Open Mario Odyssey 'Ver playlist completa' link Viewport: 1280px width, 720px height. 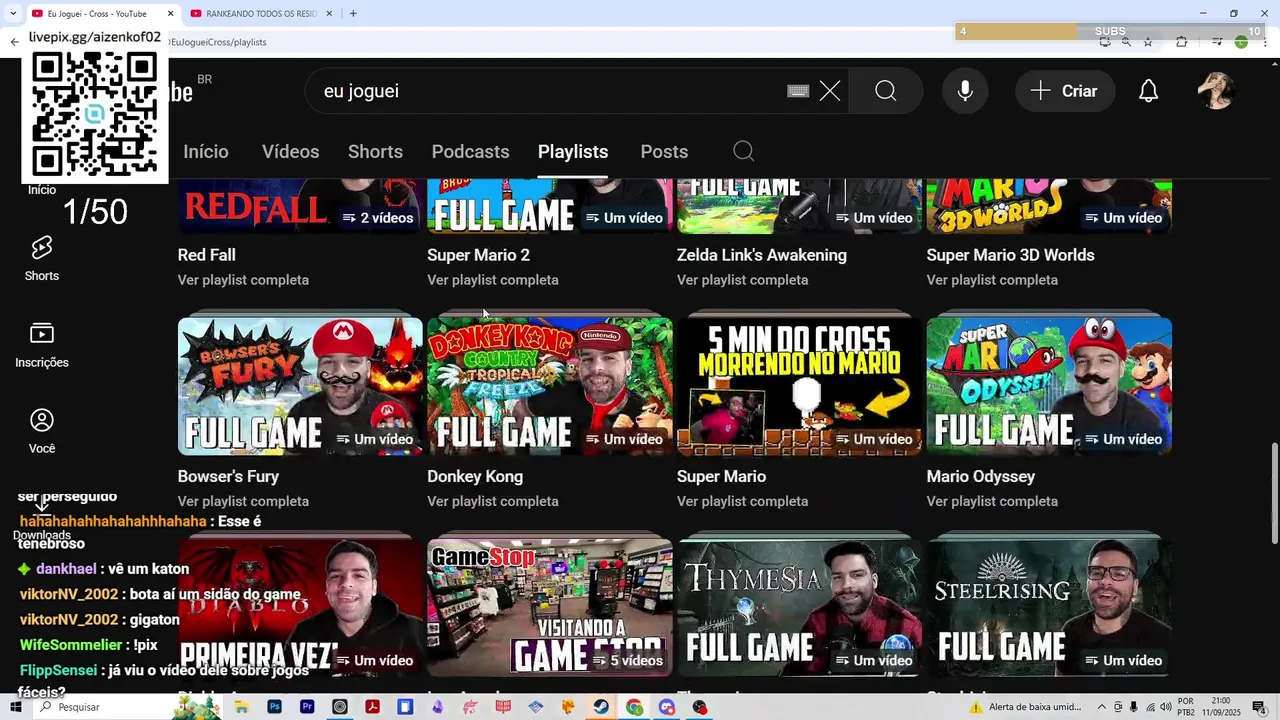click(992, 501)
